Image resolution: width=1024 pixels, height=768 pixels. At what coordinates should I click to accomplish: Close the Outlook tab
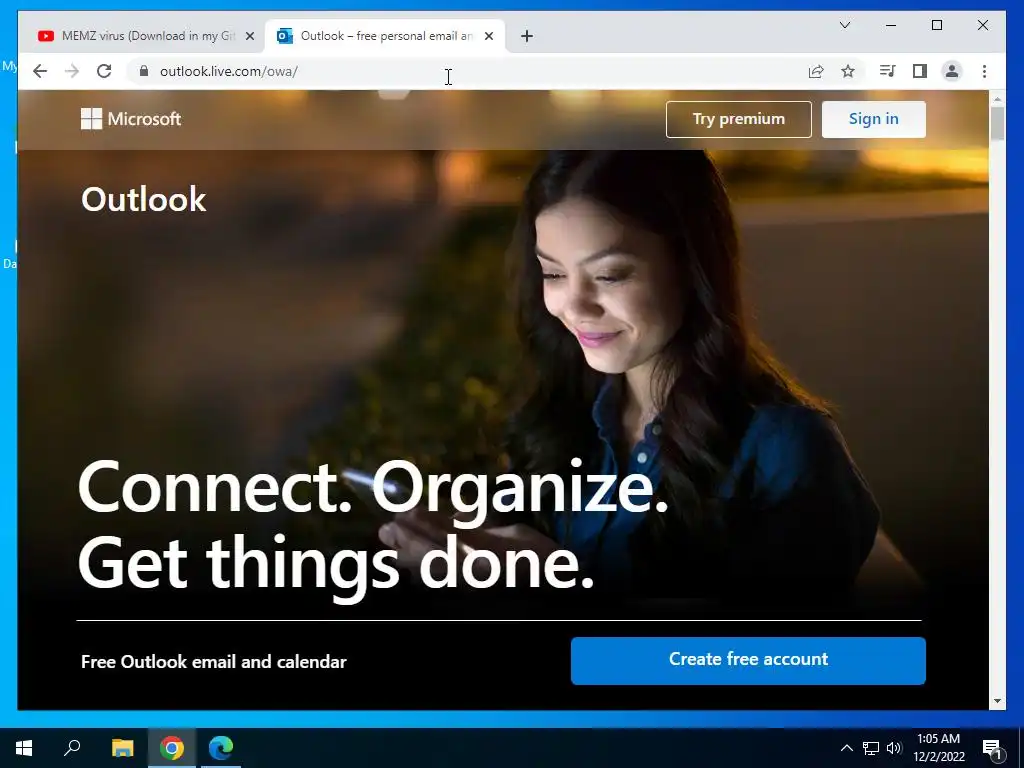488,36
